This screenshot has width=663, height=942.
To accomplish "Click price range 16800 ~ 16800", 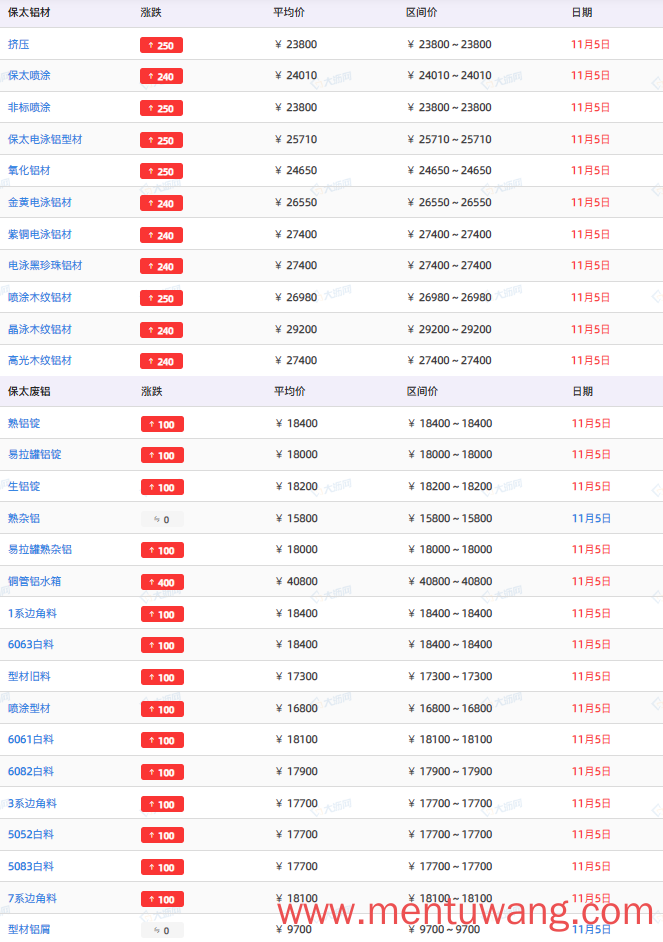I will (450, 708).
